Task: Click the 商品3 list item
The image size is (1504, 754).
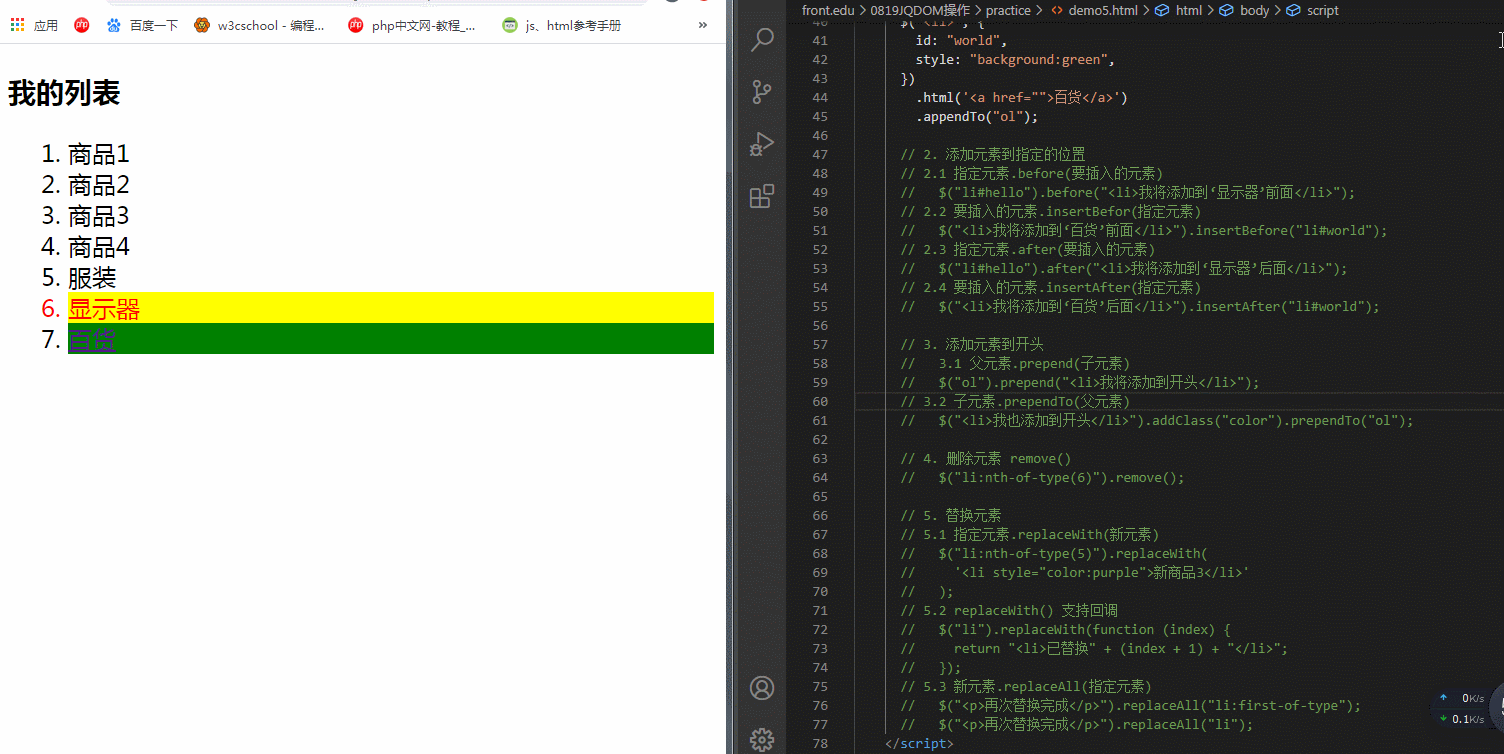Action: (x=98, y=216)
